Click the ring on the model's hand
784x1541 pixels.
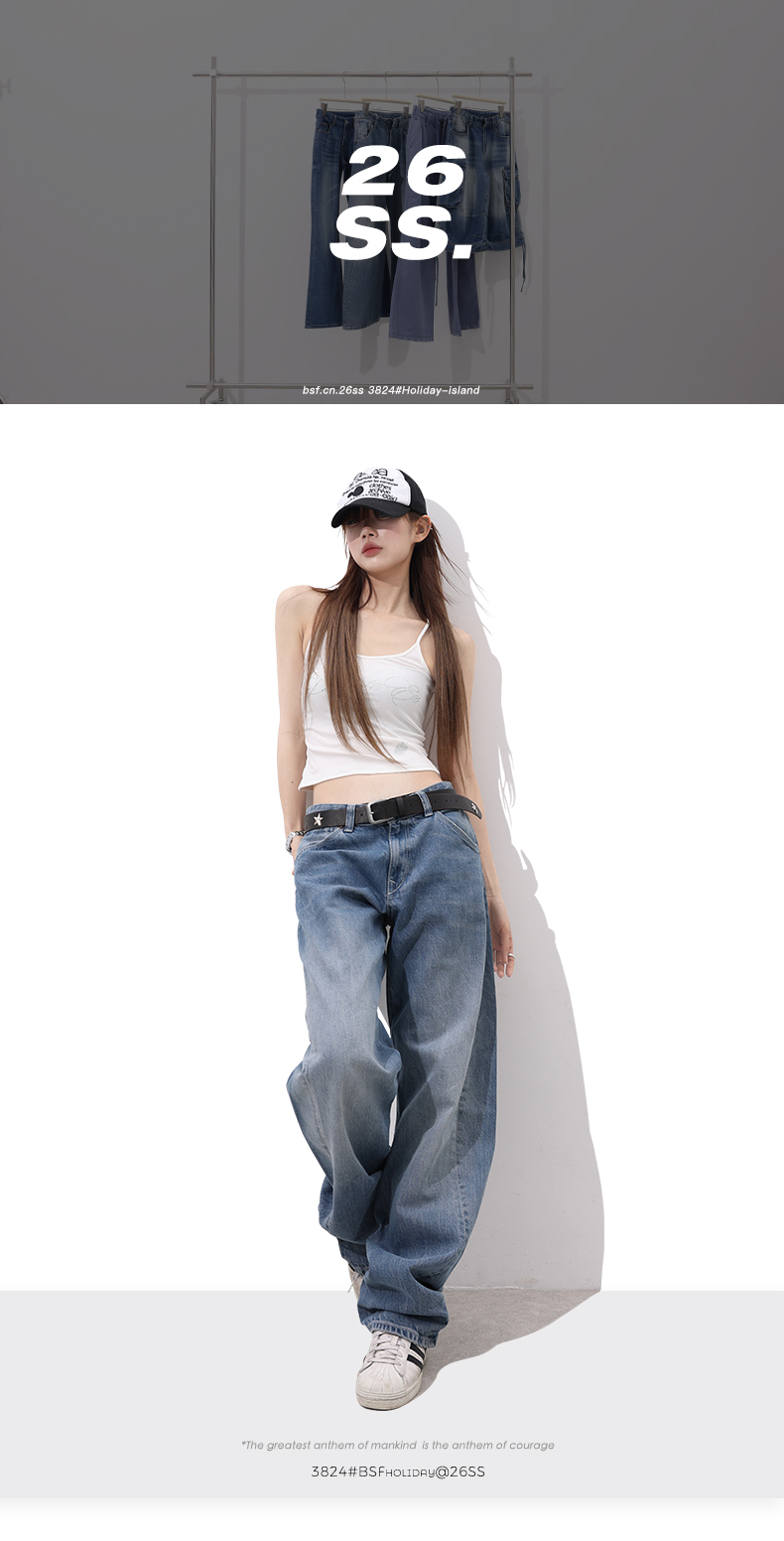point(509,955)
